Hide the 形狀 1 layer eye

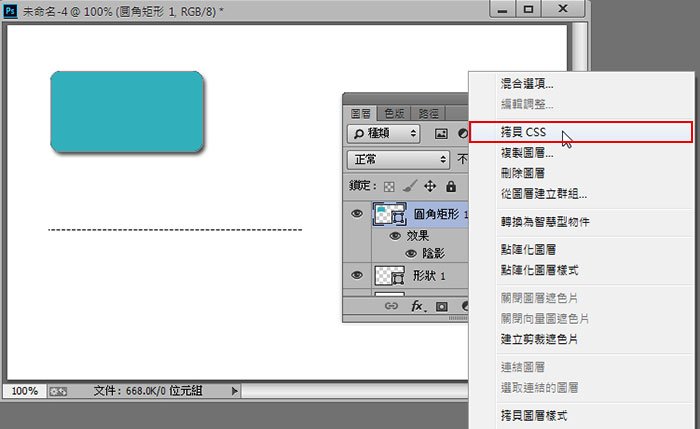coord(357,275)
